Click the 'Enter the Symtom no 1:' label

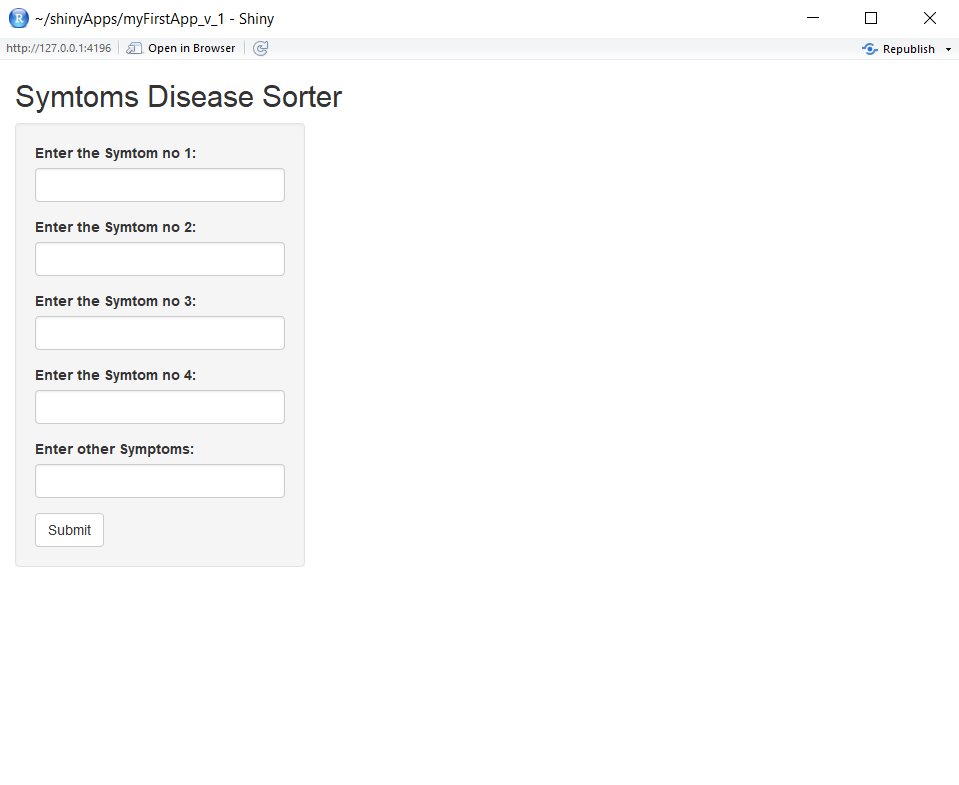click(115, 153)
